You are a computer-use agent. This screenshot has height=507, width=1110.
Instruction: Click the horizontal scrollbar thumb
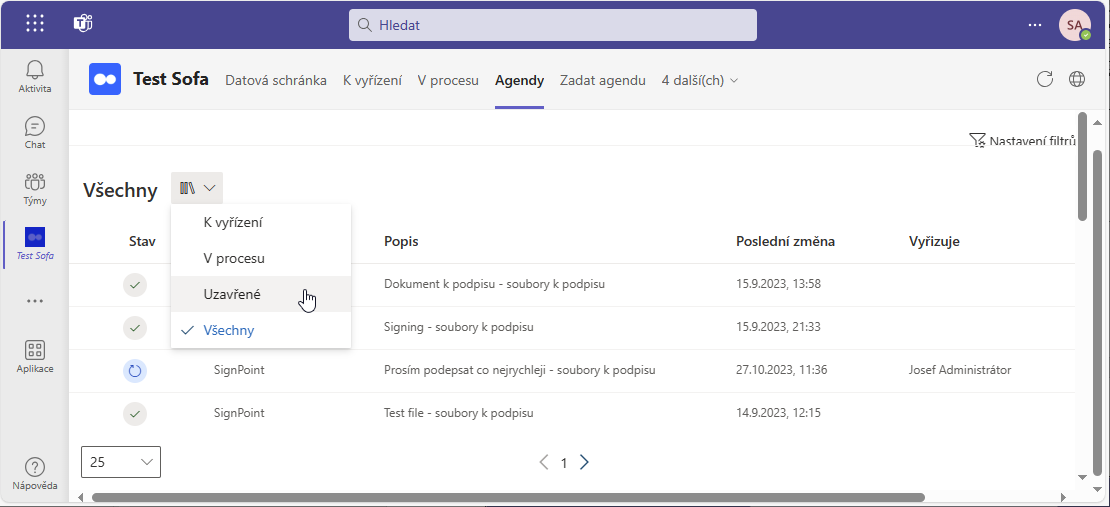point(508,498)
